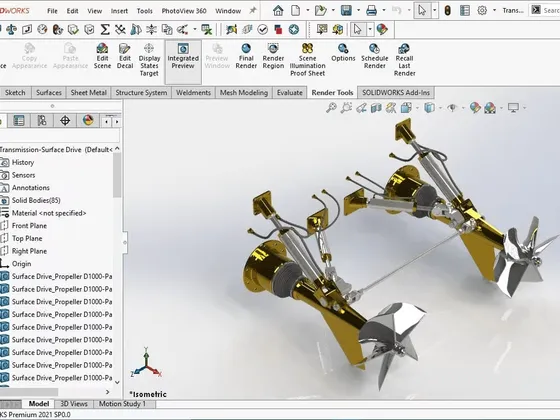
Task: Expand dropdown arrow beside Select cursor in top bar
Action: 434,10
